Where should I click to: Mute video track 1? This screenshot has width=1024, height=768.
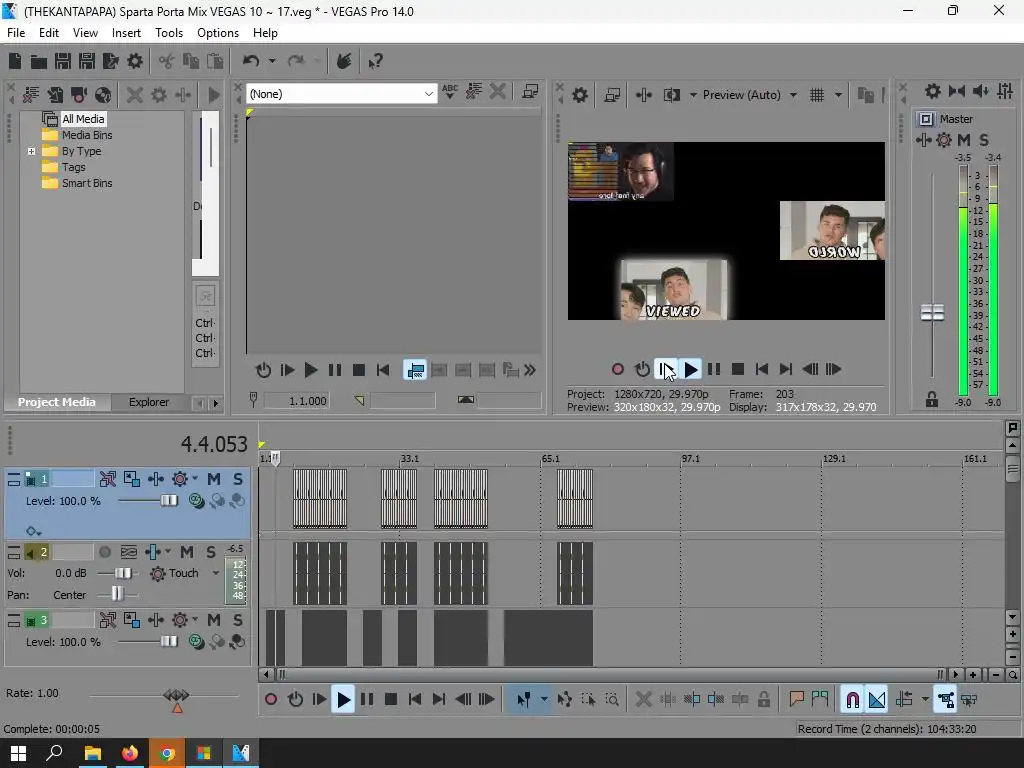pyautogui.click(x=214, y=479)
